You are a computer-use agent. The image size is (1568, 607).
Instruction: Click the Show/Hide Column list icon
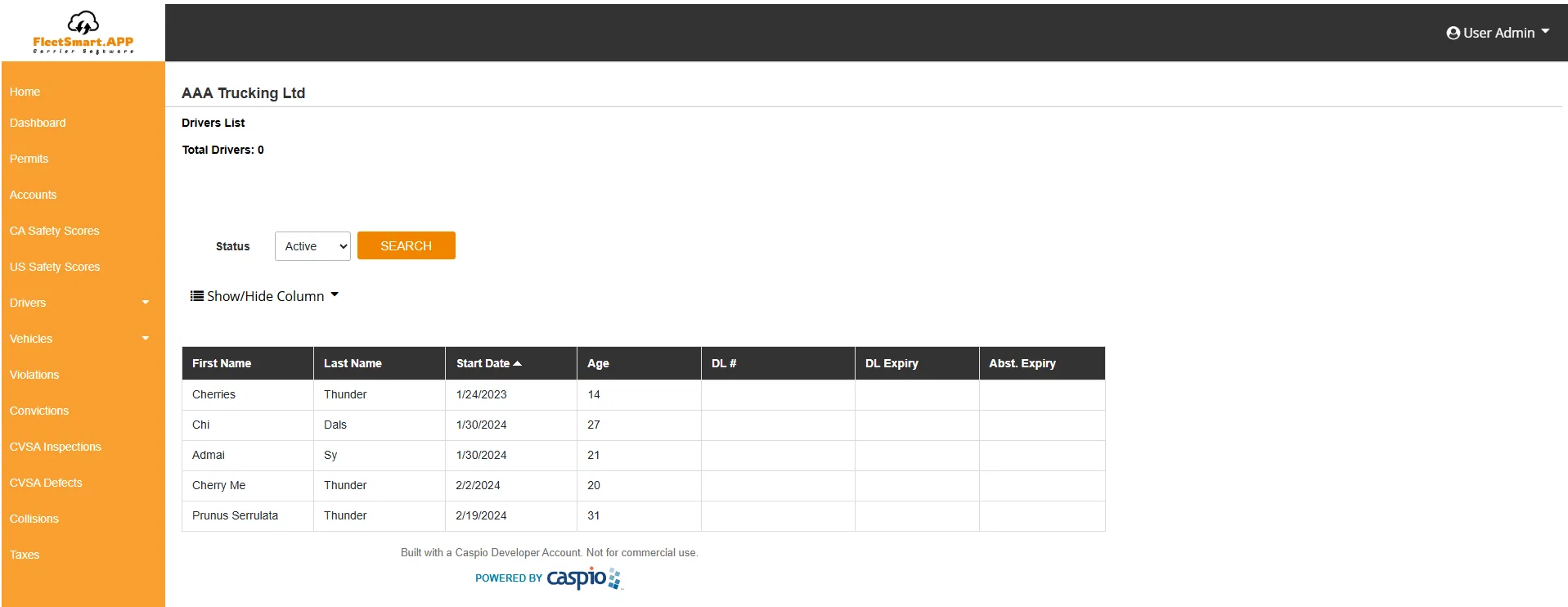197,296
